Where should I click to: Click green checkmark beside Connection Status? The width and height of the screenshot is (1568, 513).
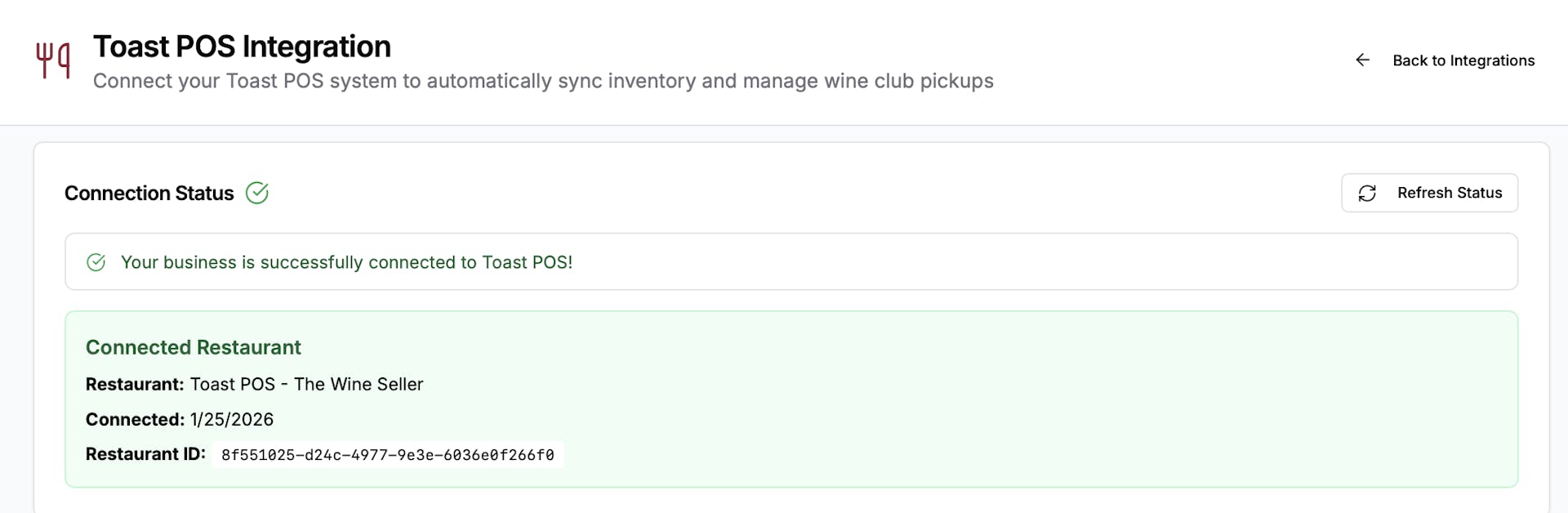click(x=257, y=193)
